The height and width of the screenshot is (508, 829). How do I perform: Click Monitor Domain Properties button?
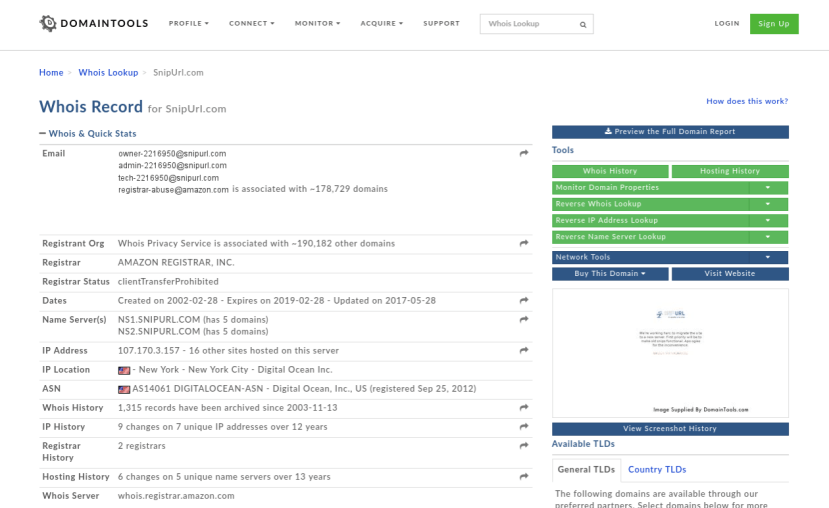pyautogui.click(x=650, y=188)
